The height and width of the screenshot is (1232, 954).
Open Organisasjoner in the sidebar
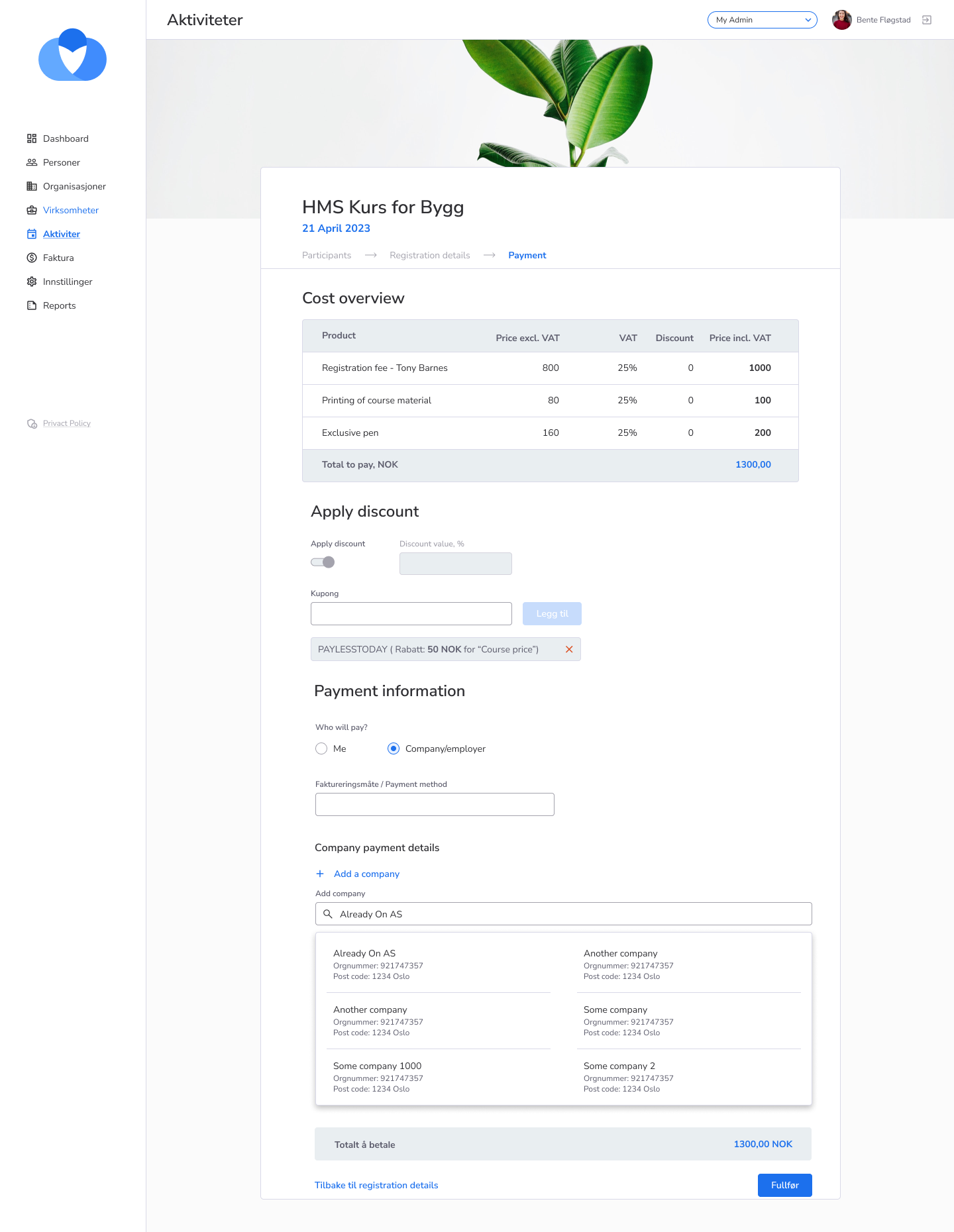coord(74,186)
